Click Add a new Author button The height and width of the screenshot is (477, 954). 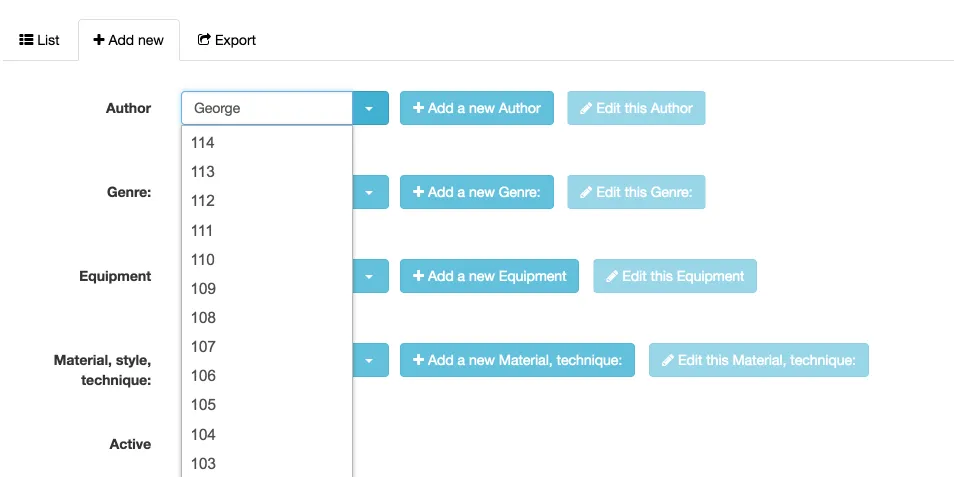point(477,108)
